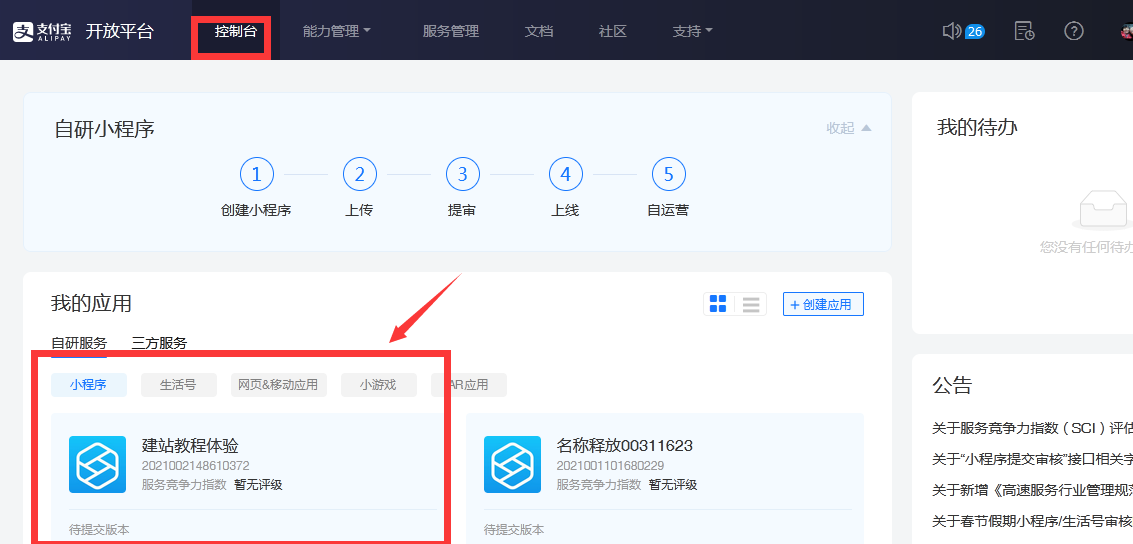This screenshot has height=544, width=1133.
Task: Click the 名称释放00311623 app icon
Action: (x=511, y=464)
